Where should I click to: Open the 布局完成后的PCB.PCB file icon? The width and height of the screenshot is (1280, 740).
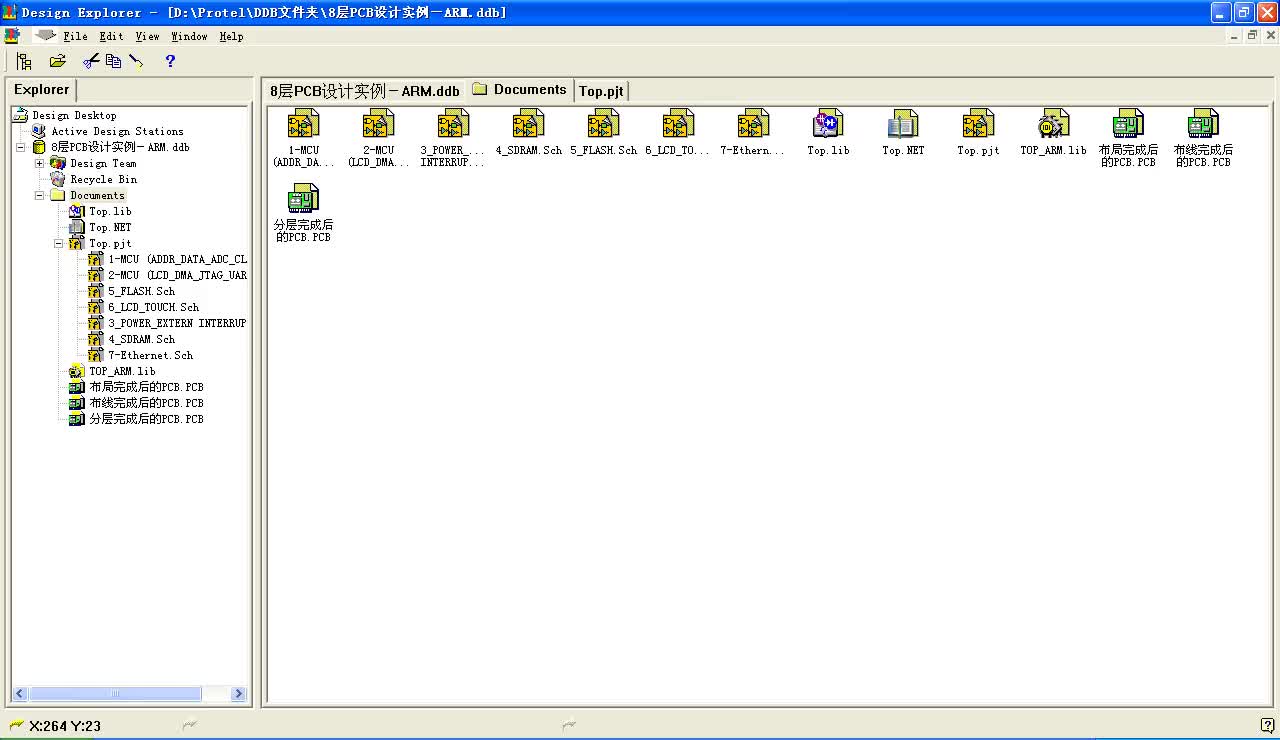pyautogui.click(x=1128, y=125)
